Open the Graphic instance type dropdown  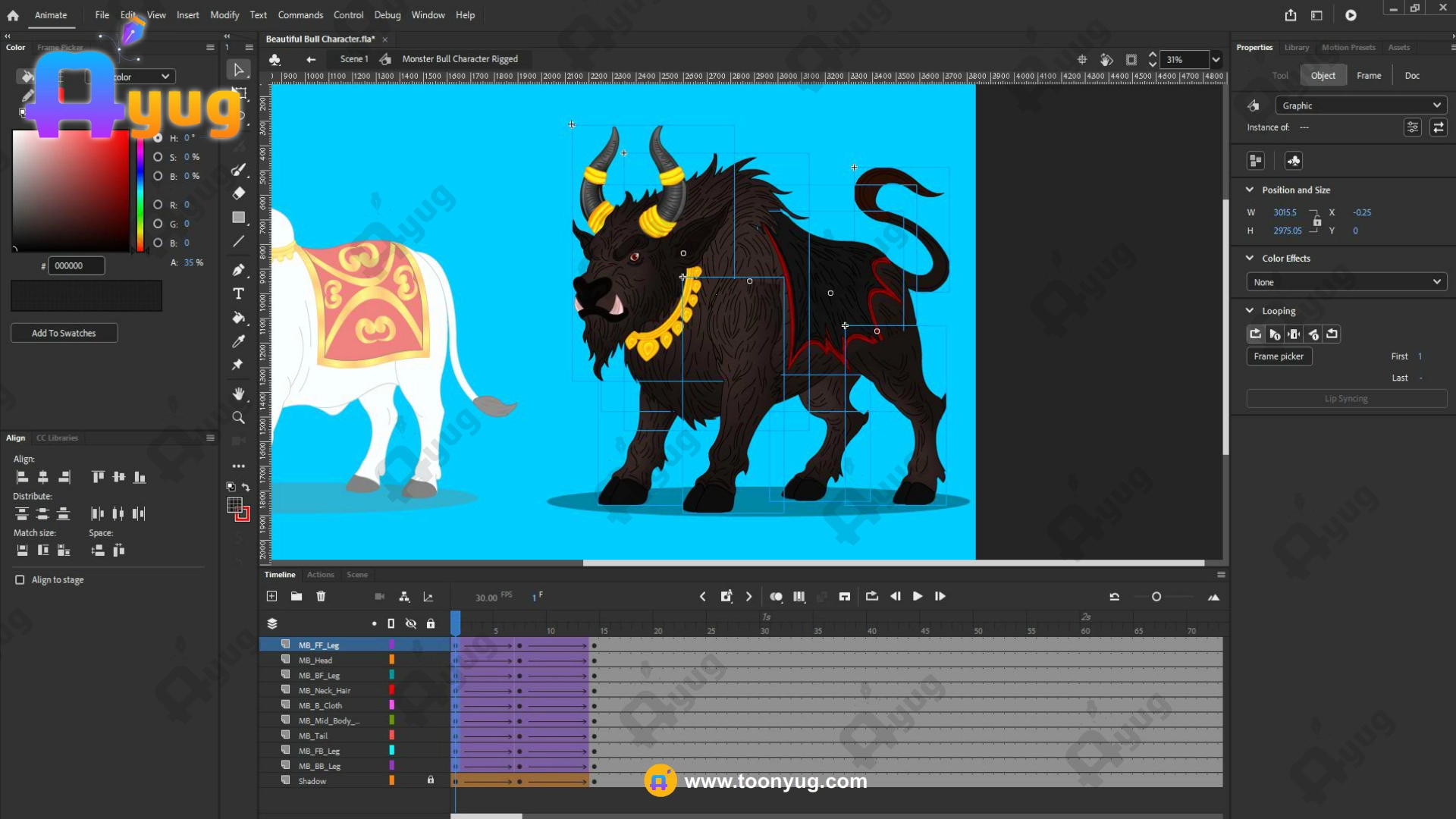point(1361,105)
